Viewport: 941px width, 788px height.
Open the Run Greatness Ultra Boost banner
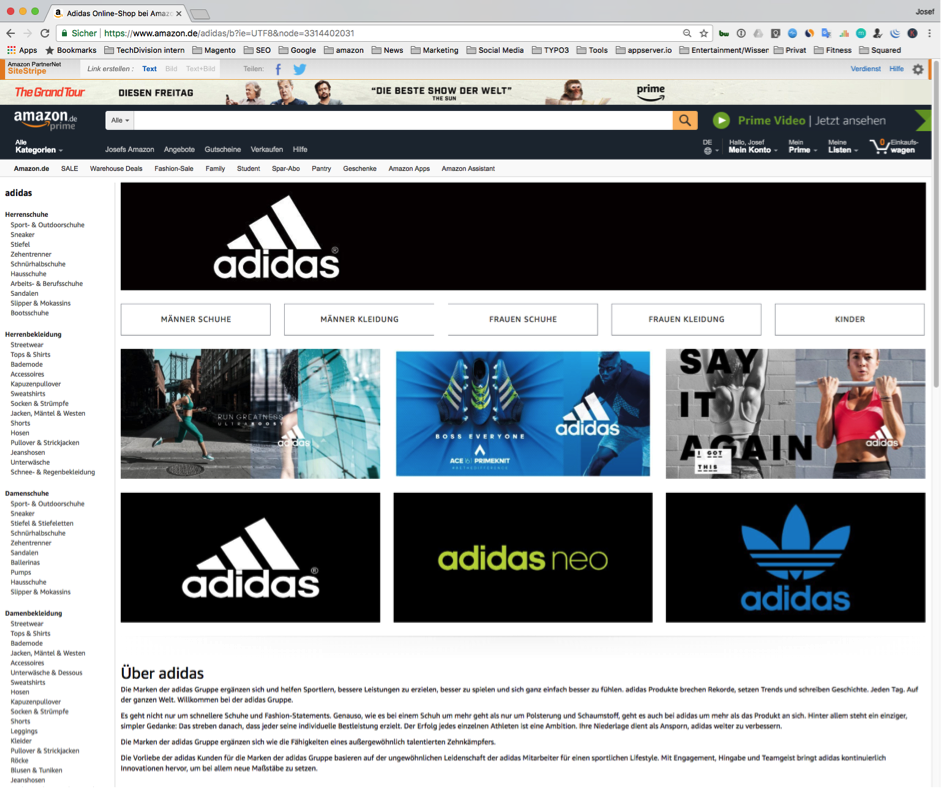(x=250, y=414)
